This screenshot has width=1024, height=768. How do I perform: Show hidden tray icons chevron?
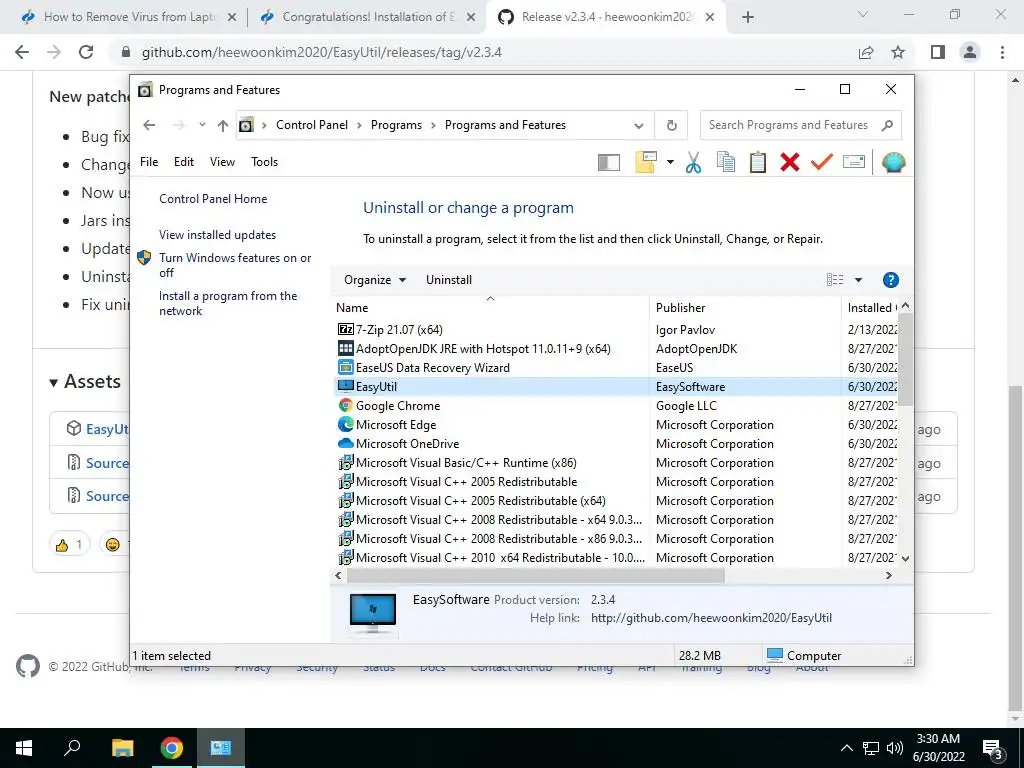coord(846,748)
